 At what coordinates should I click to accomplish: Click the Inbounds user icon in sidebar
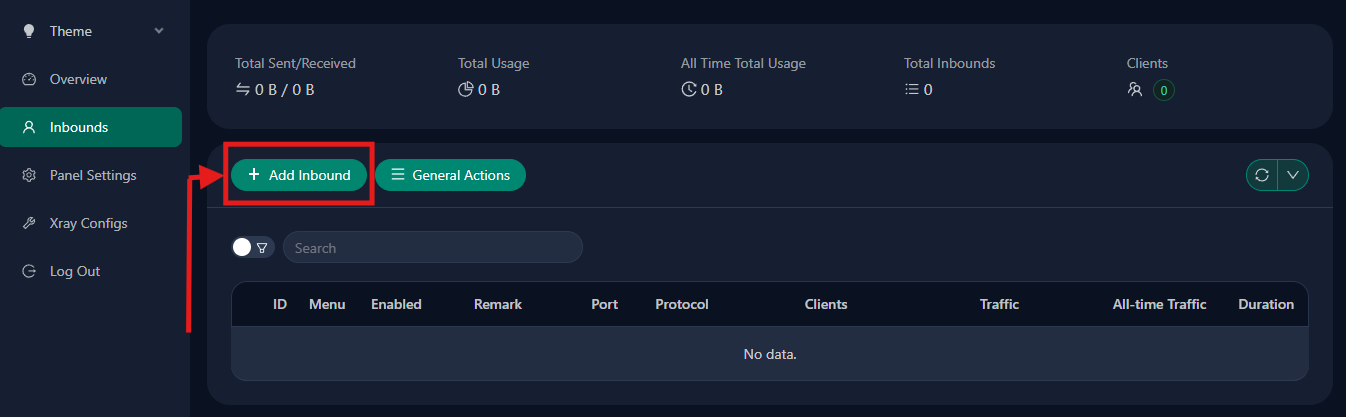click(29, 127)
